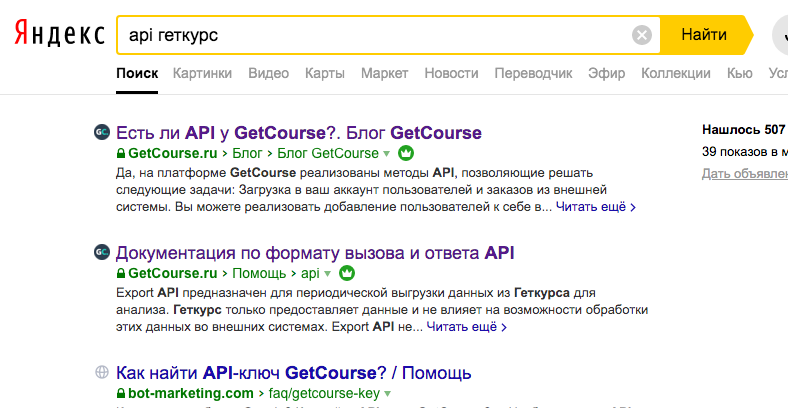This screenshot has width=788, height=408.
Task: Click 'Читать ещё' in the Export API snippet
Action: click(x=467, y=327)
